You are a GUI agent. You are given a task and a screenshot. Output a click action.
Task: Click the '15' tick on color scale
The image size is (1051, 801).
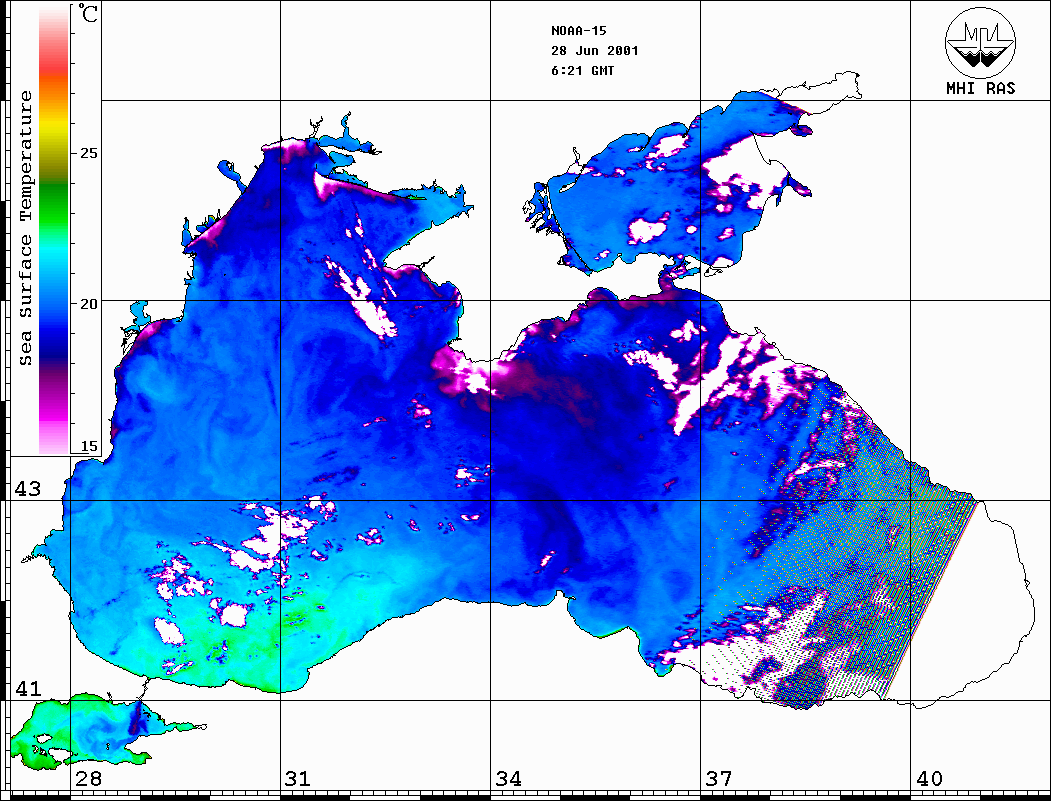point(88,447)
